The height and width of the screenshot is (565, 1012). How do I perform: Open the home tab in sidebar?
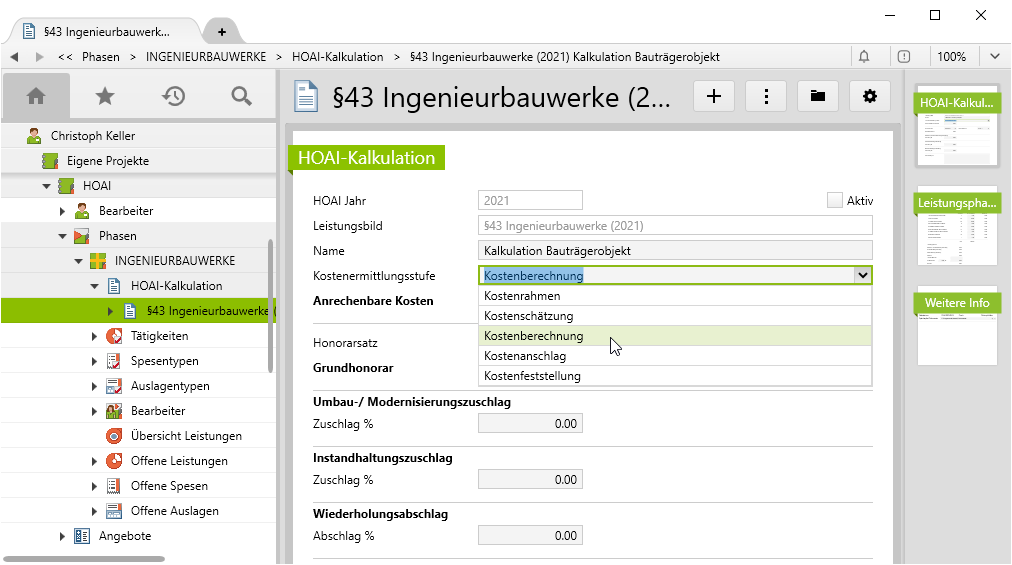36,96
